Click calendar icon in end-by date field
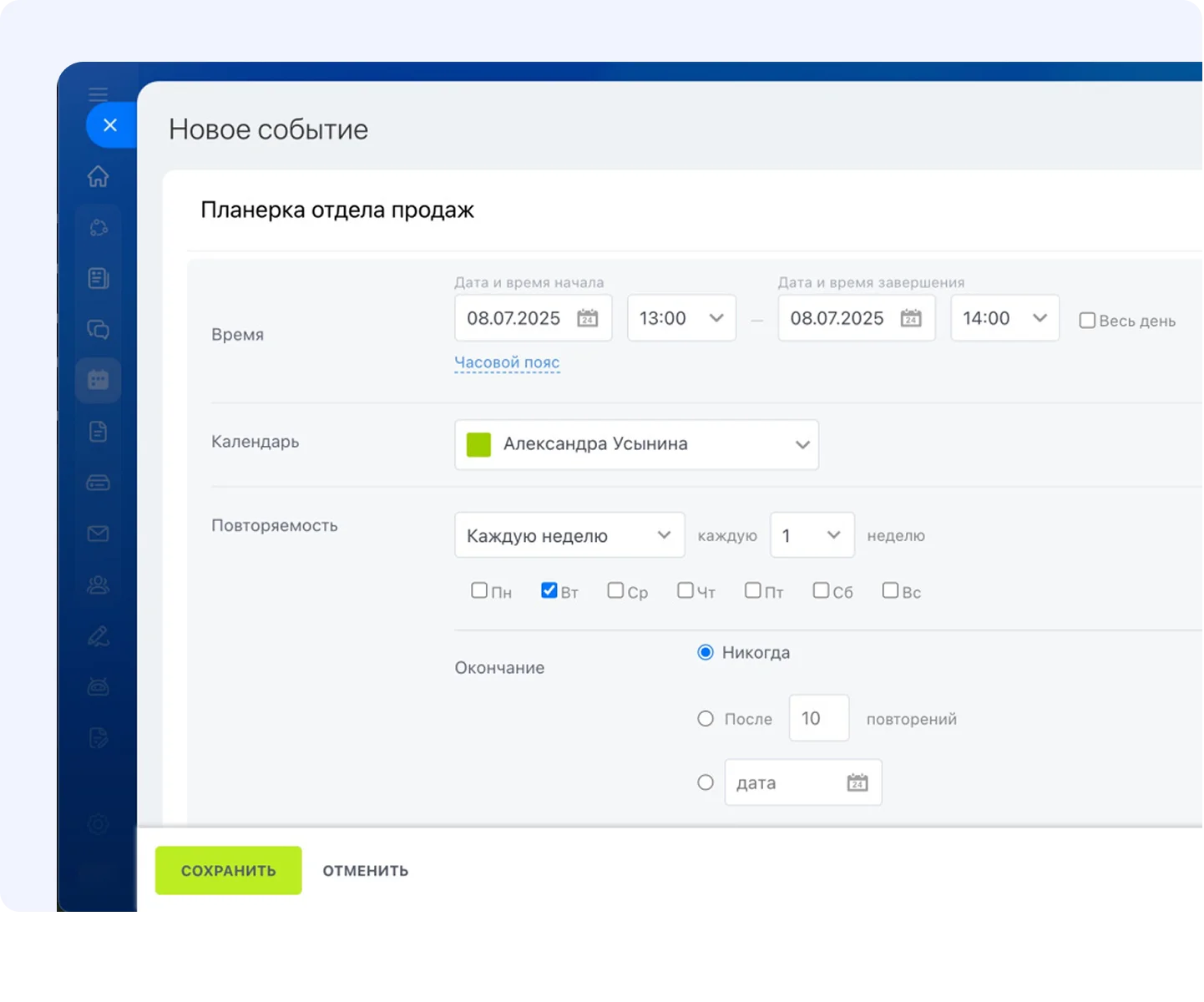This screenshot has height=1002, width=1204. coord(857,782)
